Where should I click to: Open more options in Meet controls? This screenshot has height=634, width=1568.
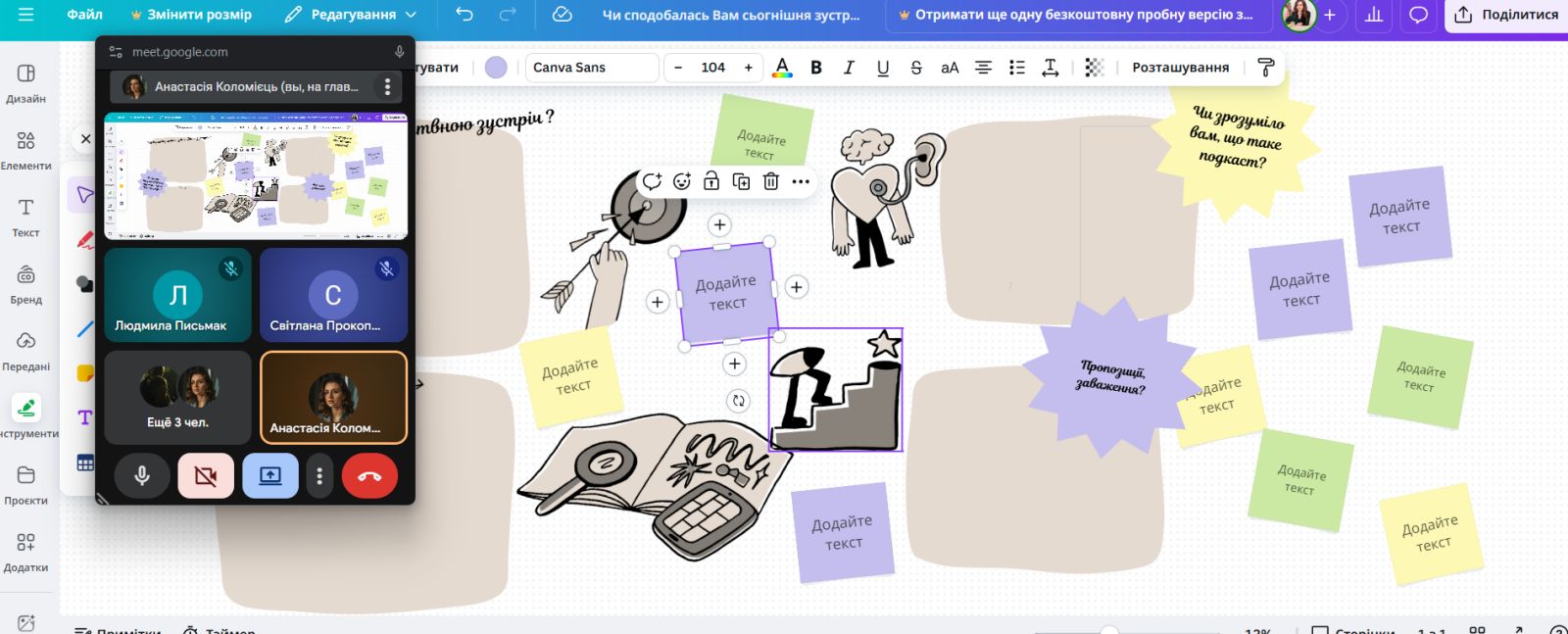(319, 476)
